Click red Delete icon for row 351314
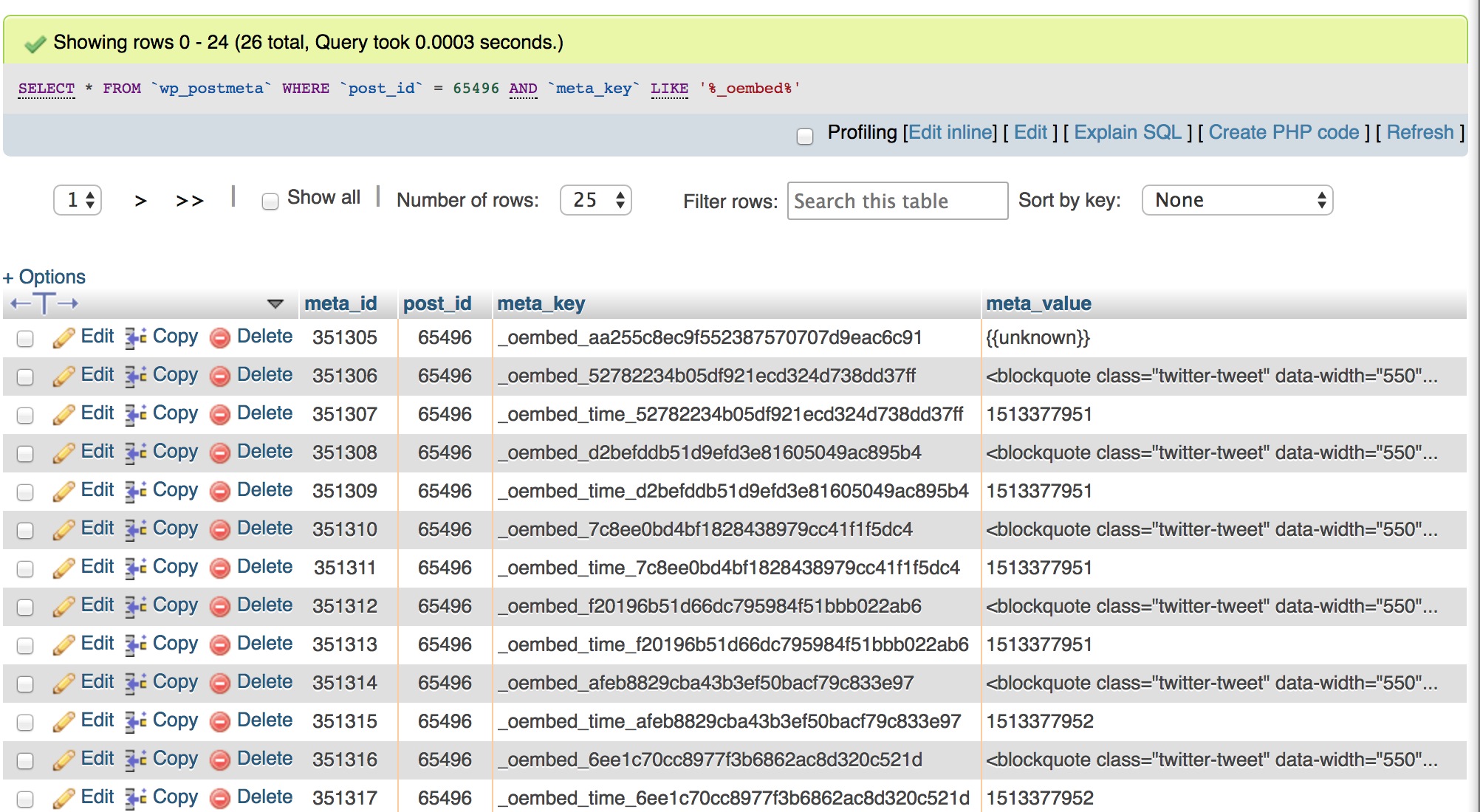The image size is (1480, 812). pos(220,684)
